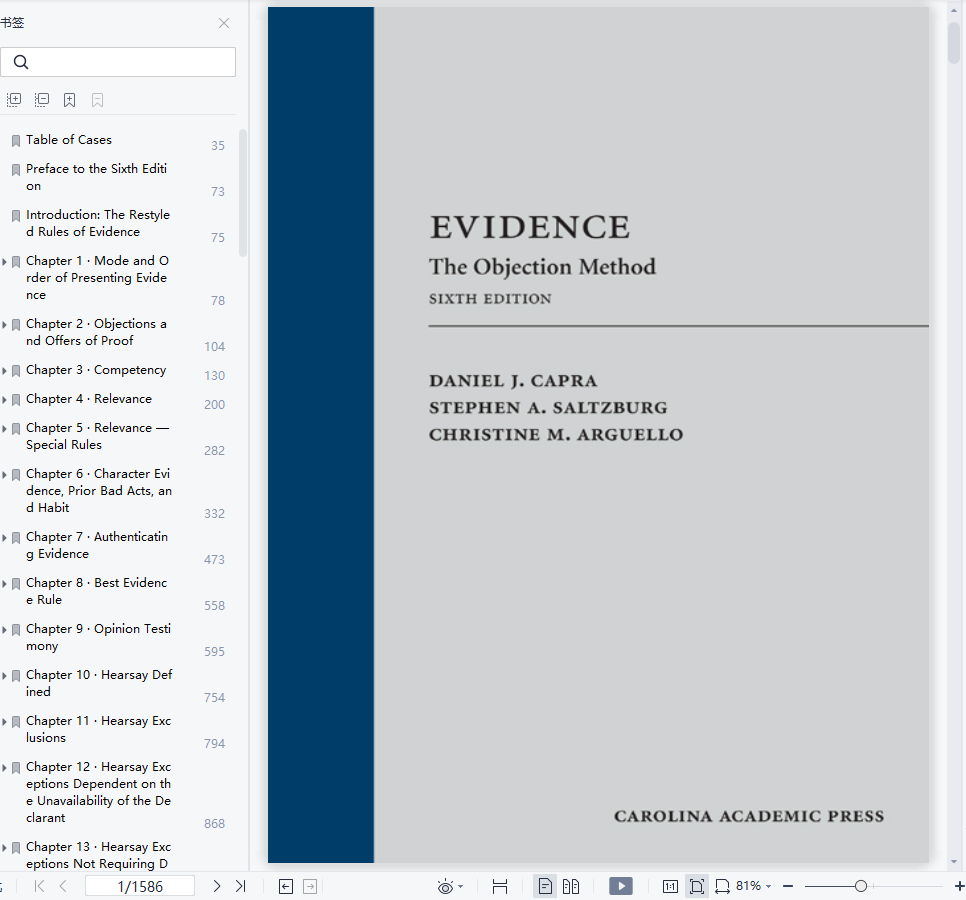966x900 pixels.
Task: Jump to last page button
Action: 240,886
